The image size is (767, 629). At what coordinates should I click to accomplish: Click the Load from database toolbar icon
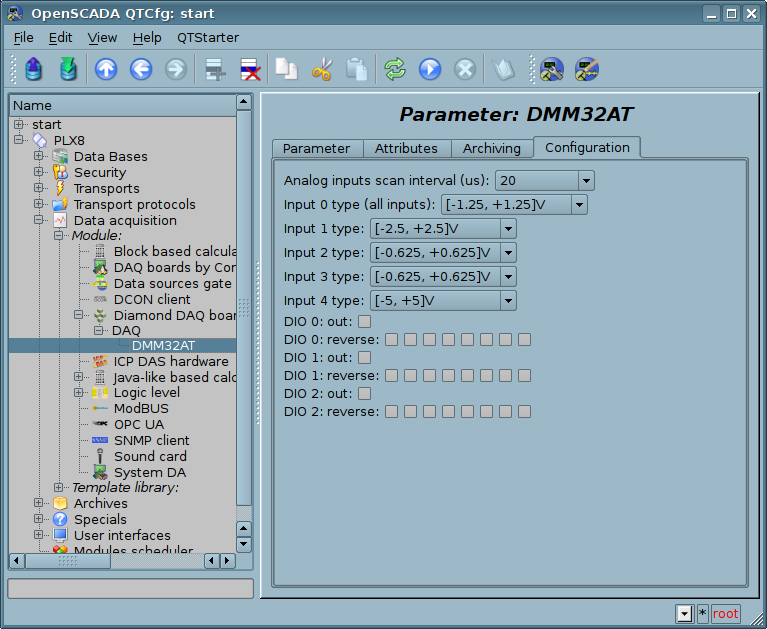(x=35, y=69)
